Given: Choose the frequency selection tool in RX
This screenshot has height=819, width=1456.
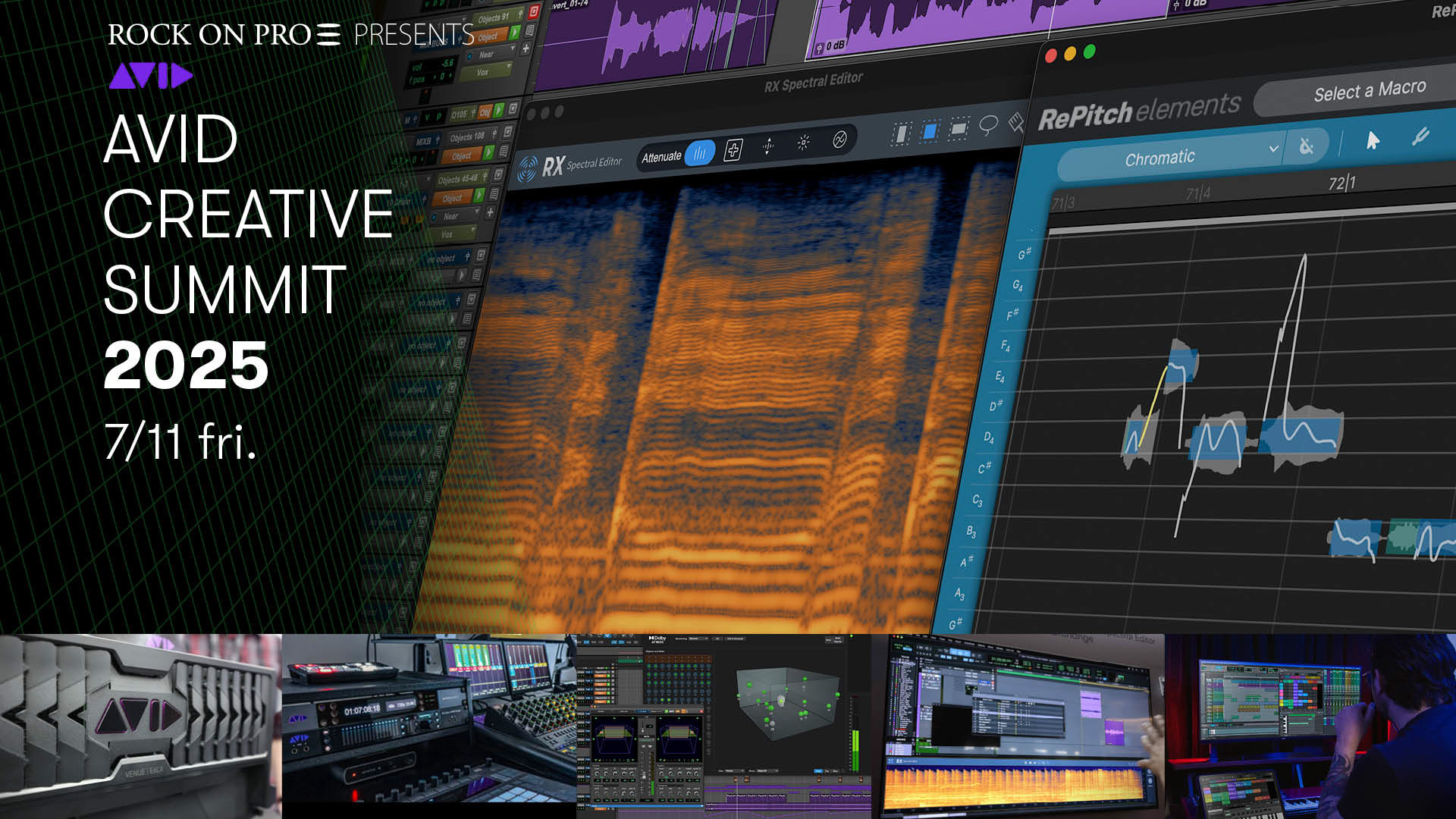Looking at the screenshot, I should [959, 129].
